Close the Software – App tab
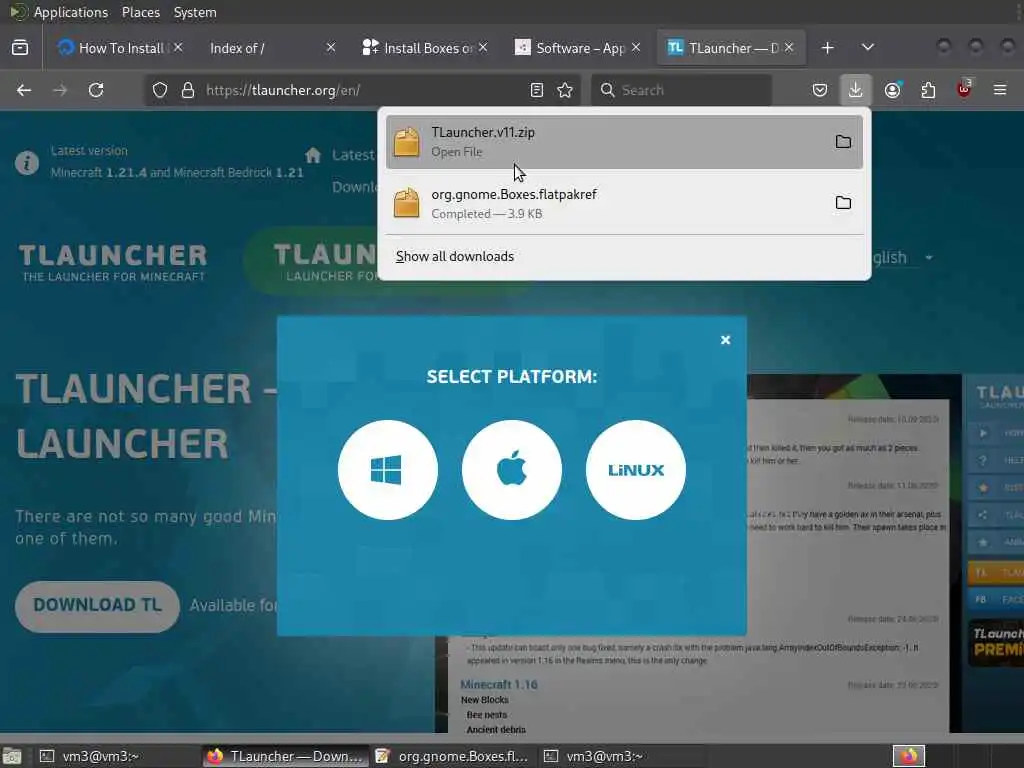Image resolution: width=1024 pixels, height=768 pixels. tap(636, 47)
